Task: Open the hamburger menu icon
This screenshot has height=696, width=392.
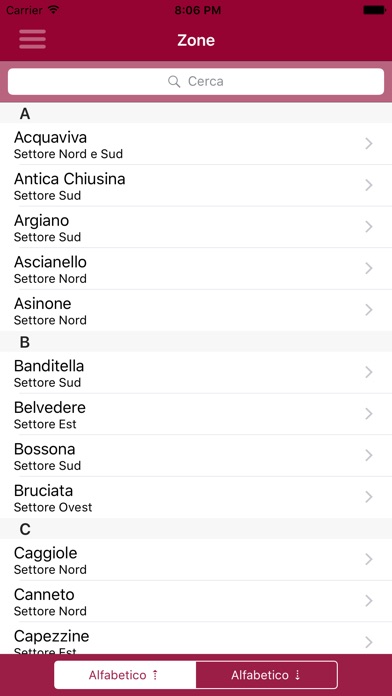Action: click(x=32, y=39)
